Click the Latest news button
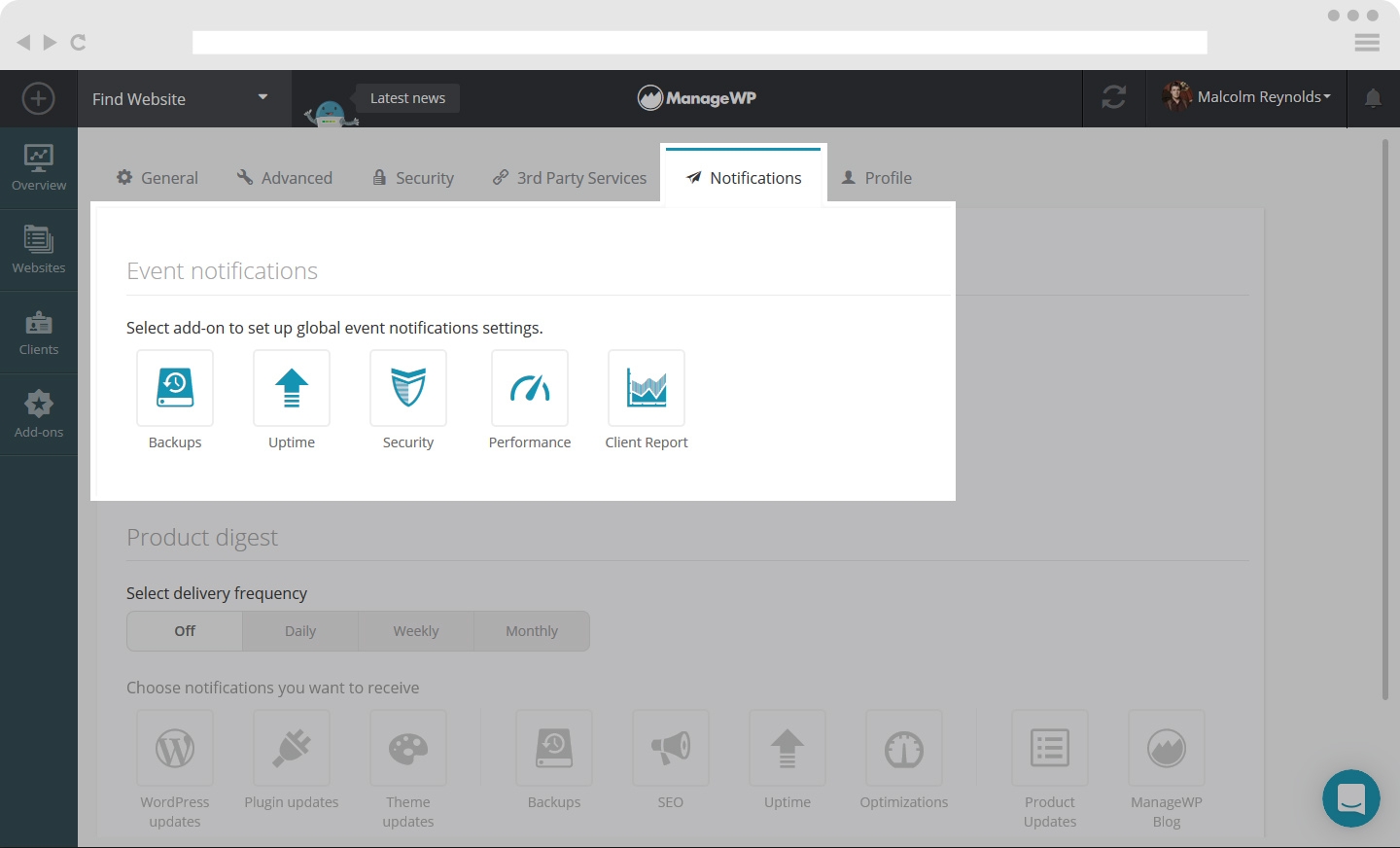This screenshot has height=848, width=1400. pos(407,98)
